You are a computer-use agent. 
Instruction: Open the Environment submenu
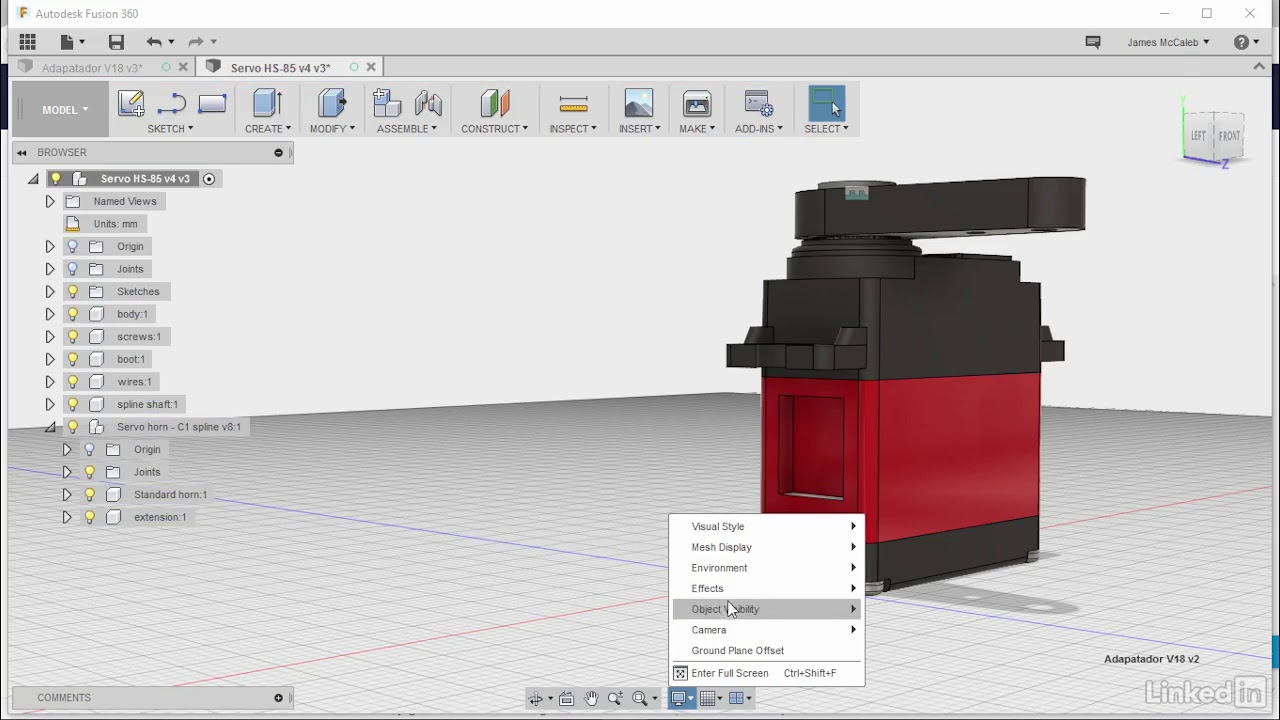pos(767,568)
